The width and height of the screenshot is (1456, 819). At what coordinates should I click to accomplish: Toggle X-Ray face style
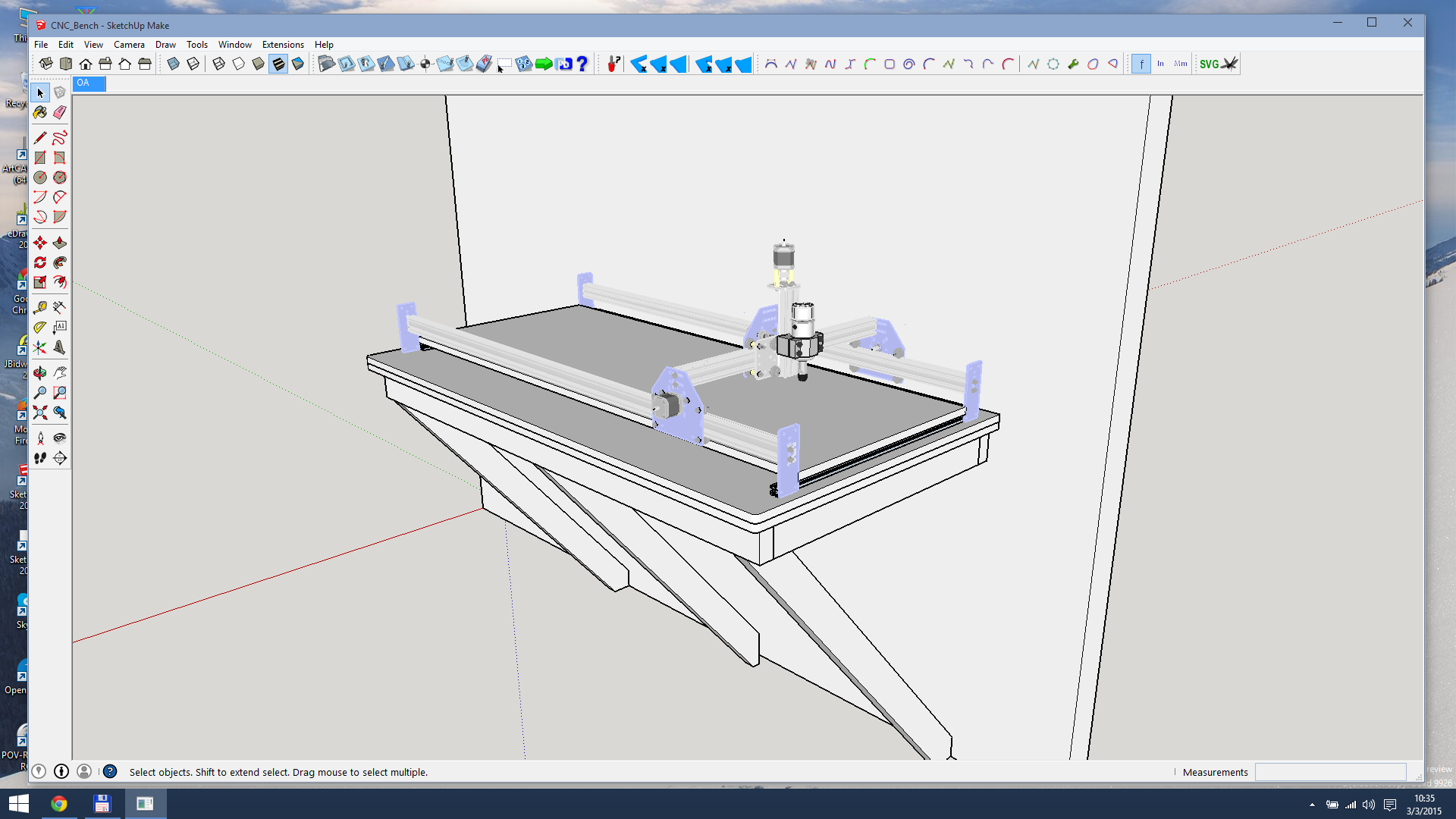coord(174,64)
